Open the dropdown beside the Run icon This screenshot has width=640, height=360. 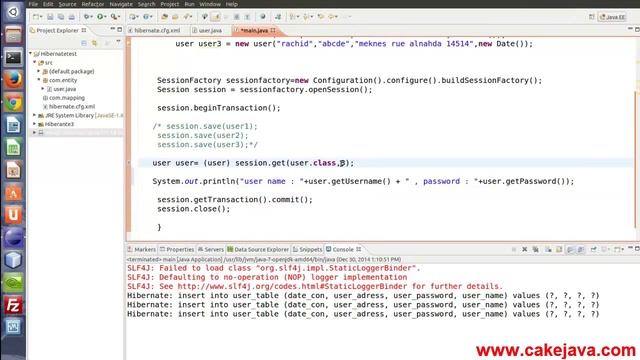coord(105,17)
